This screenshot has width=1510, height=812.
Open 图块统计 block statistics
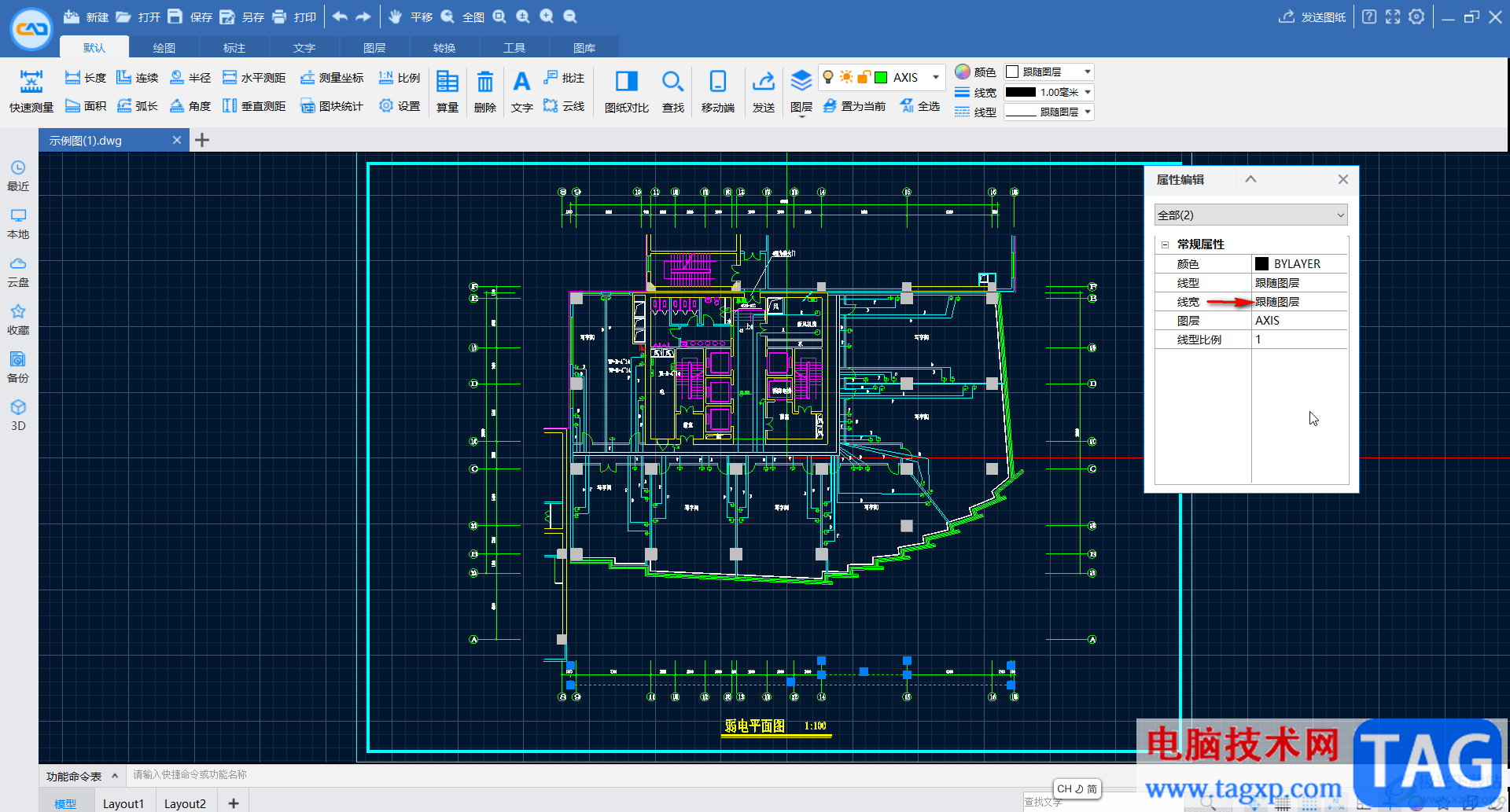pos(332,105)
